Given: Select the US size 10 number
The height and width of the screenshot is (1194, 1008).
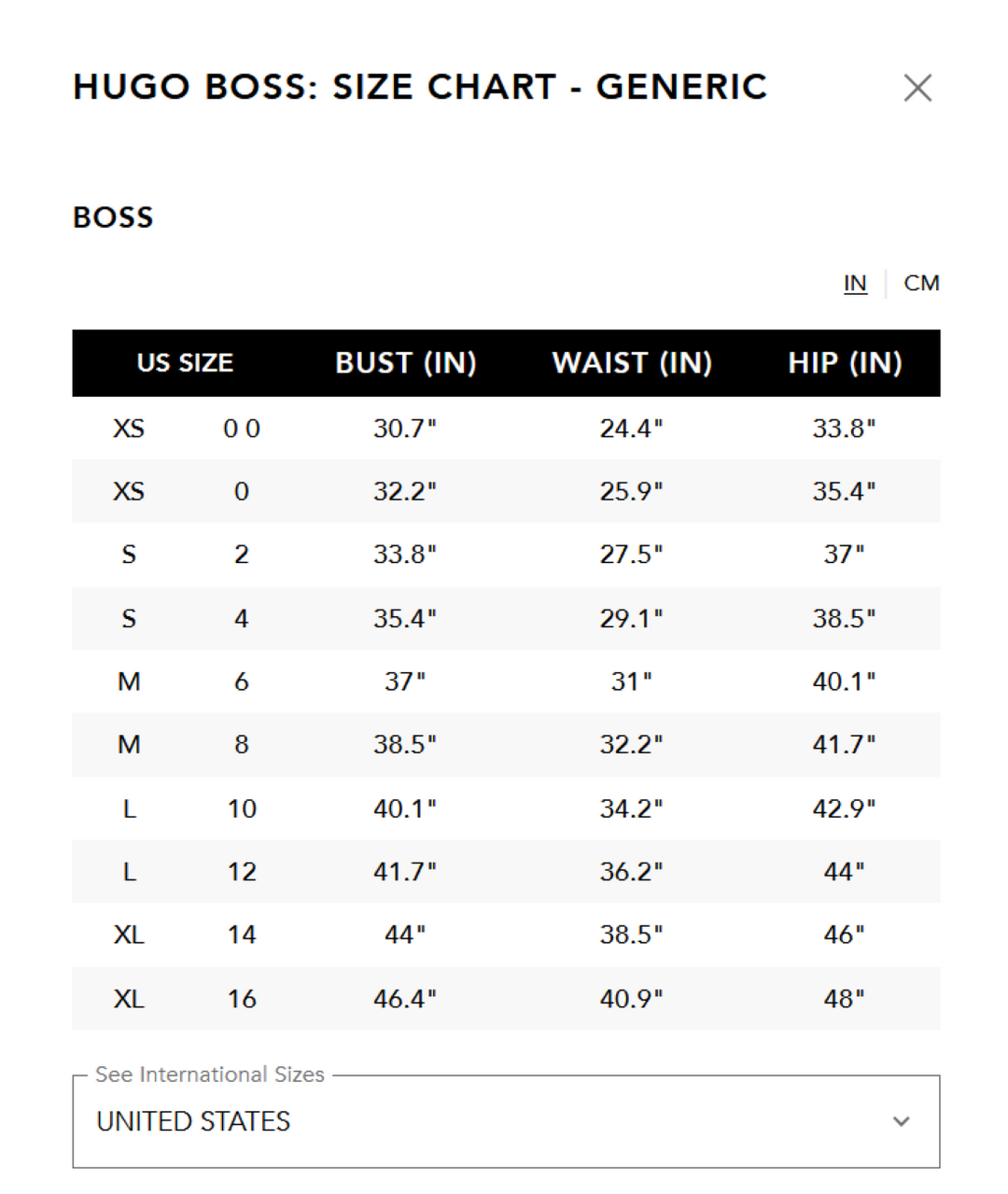Looking at the screenshot, I should click(x=242, y=808).
